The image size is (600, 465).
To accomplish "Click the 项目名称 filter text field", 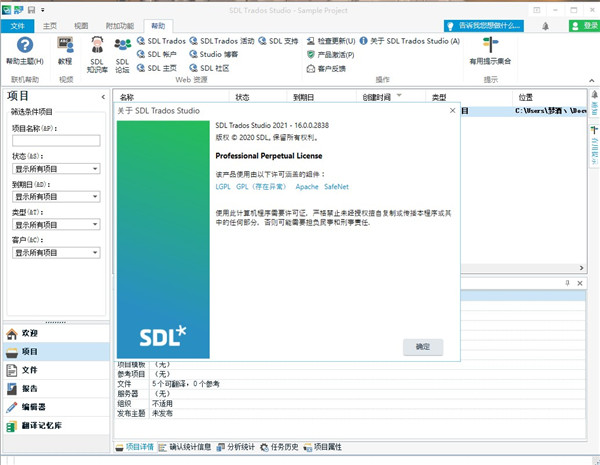I will [x=56, y=141].
